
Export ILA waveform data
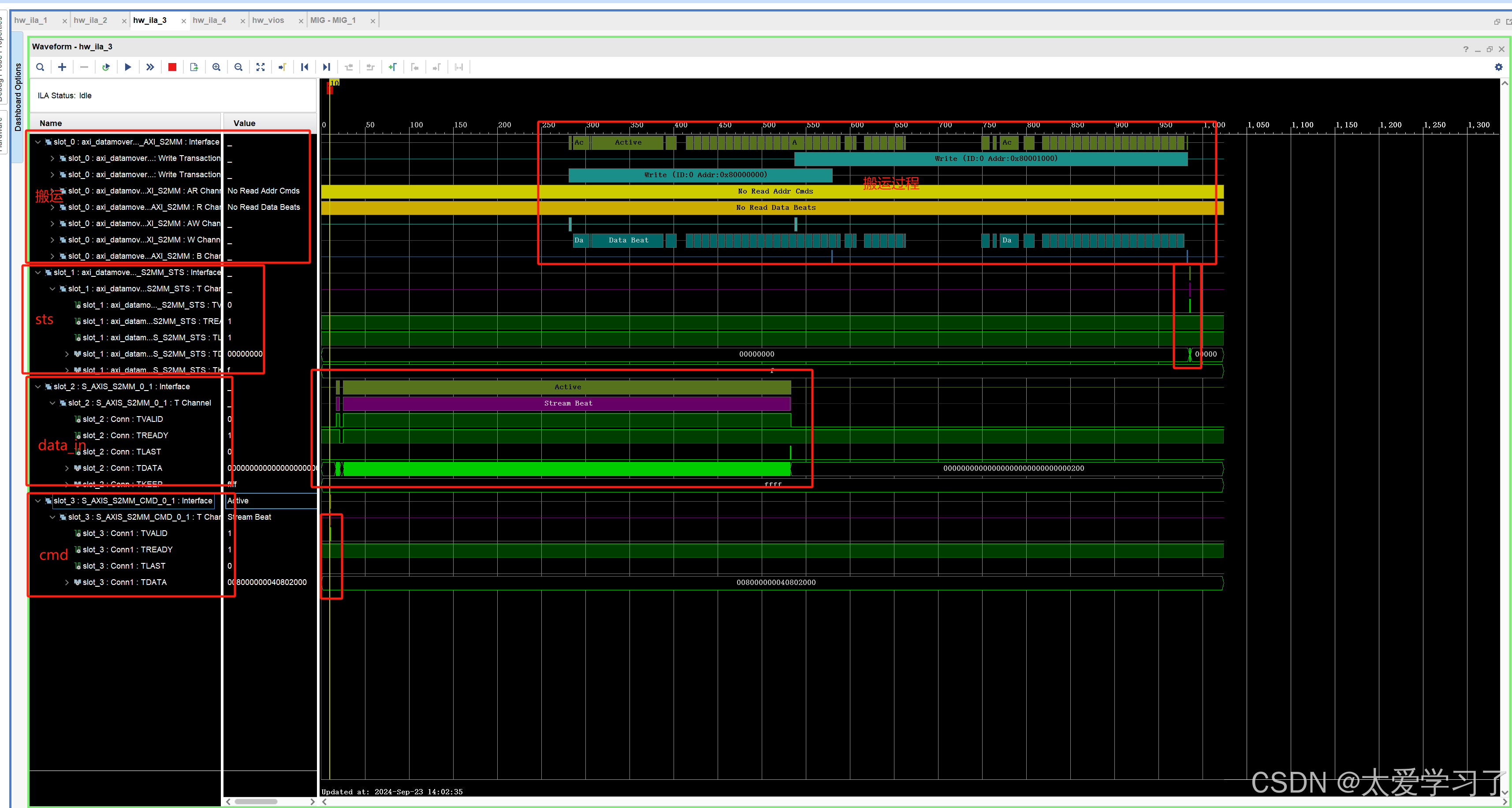pos(194,67)
